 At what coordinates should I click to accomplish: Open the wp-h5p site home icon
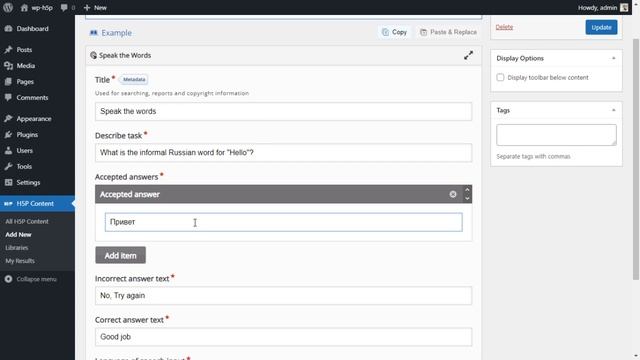click(x=24, y=7)
